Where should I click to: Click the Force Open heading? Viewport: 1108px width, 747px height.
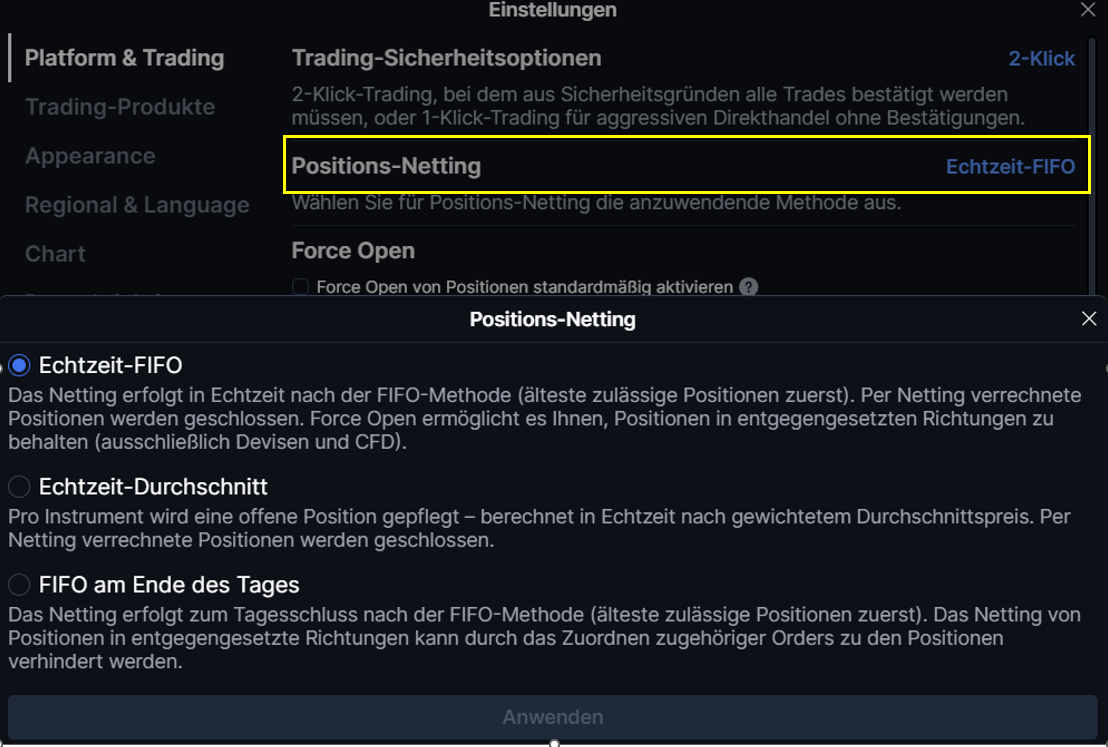tap(353, 251)
